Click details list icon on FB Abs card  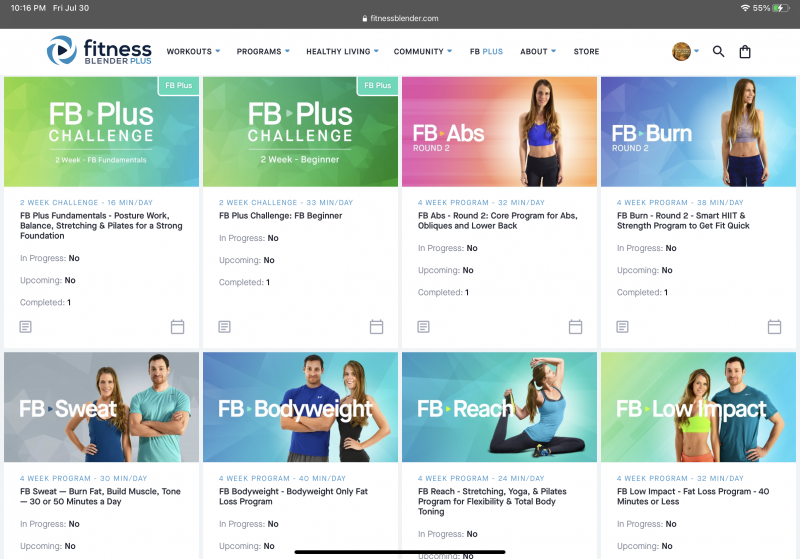tap(423, 326)
